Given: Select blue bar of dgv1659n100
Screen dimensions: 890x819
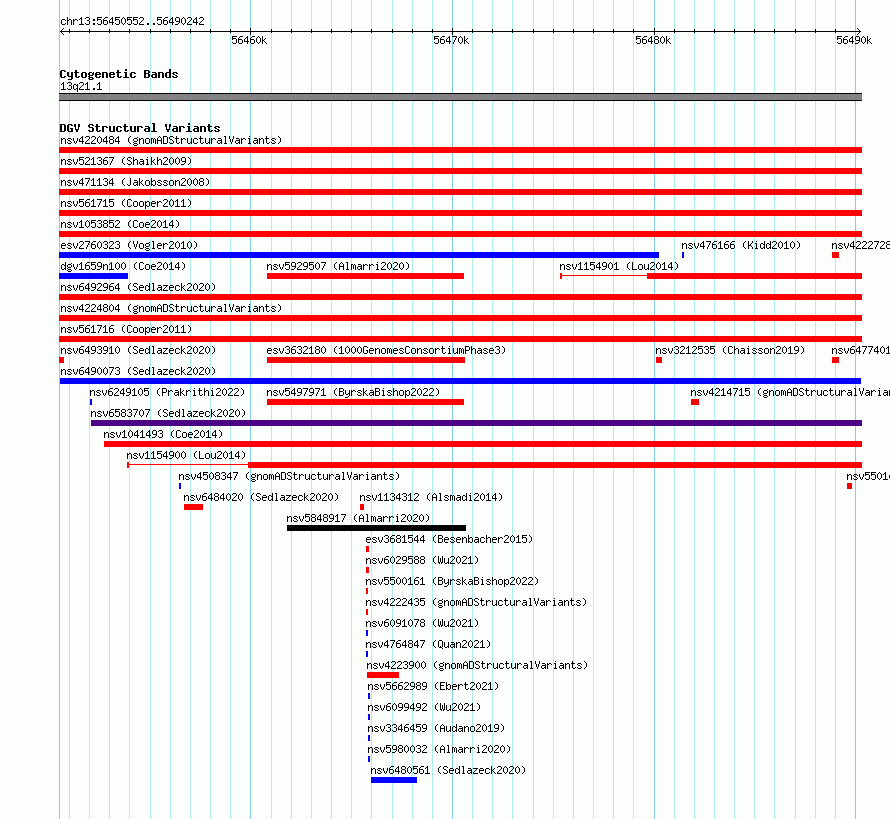Looking at the screenshot, I should pyautogui.click(x=94, y=276).
